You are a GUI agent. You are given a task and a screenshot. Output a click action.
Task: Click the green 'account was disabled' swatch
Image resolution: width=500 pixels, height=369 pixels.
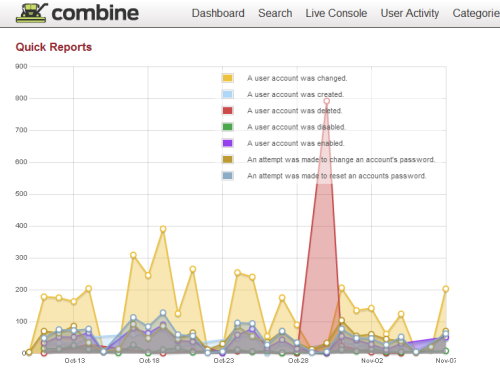point(228,127)
